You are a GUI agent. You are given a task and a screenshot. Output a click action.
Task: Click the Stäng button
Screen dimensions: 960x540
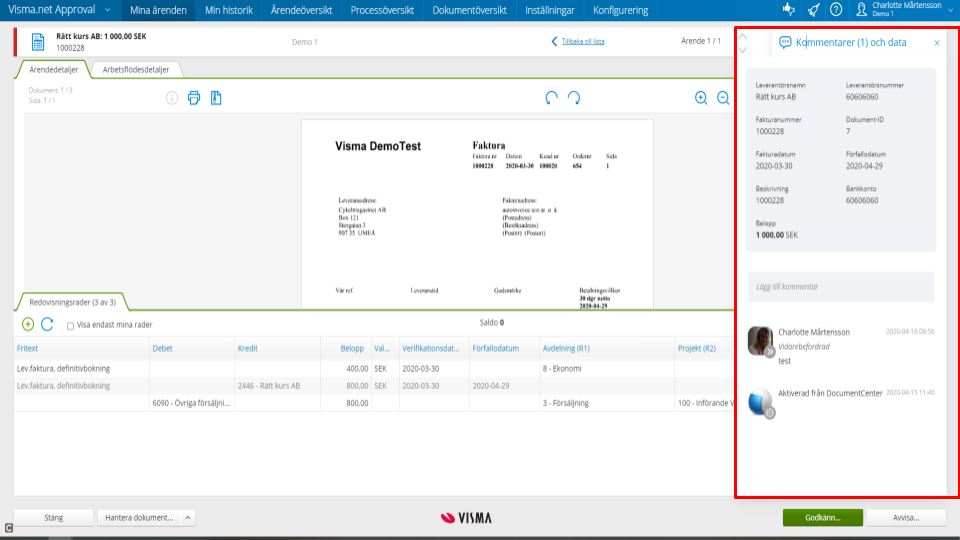coord(54,517)
